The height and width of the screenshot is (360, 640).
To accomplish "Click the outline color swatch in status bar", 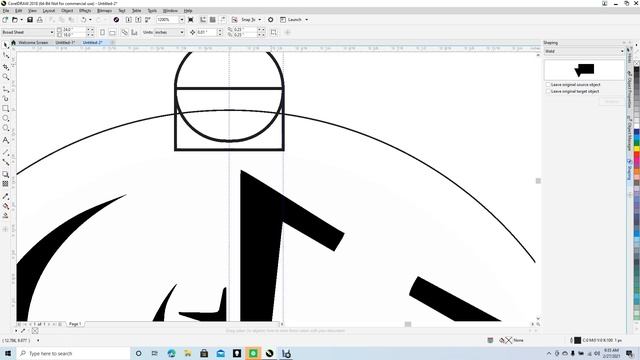I will [578, 340].
